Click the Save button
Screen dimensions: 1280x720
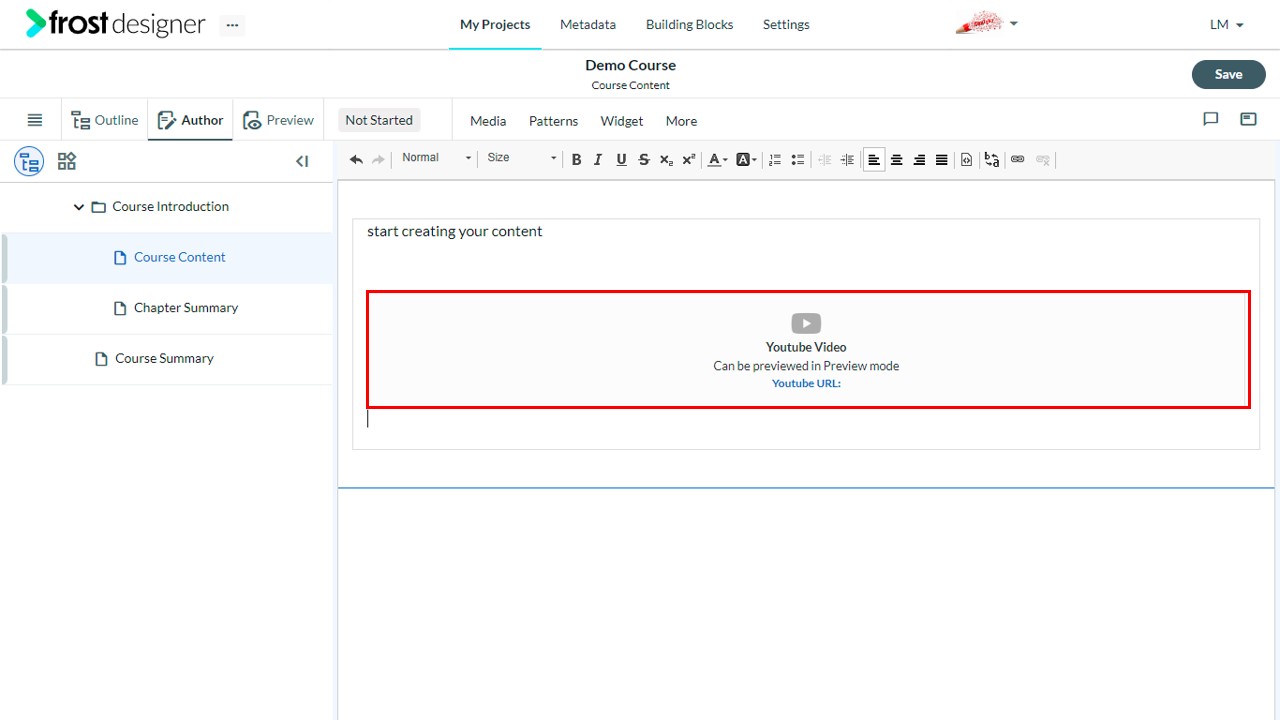point(1228,74)
